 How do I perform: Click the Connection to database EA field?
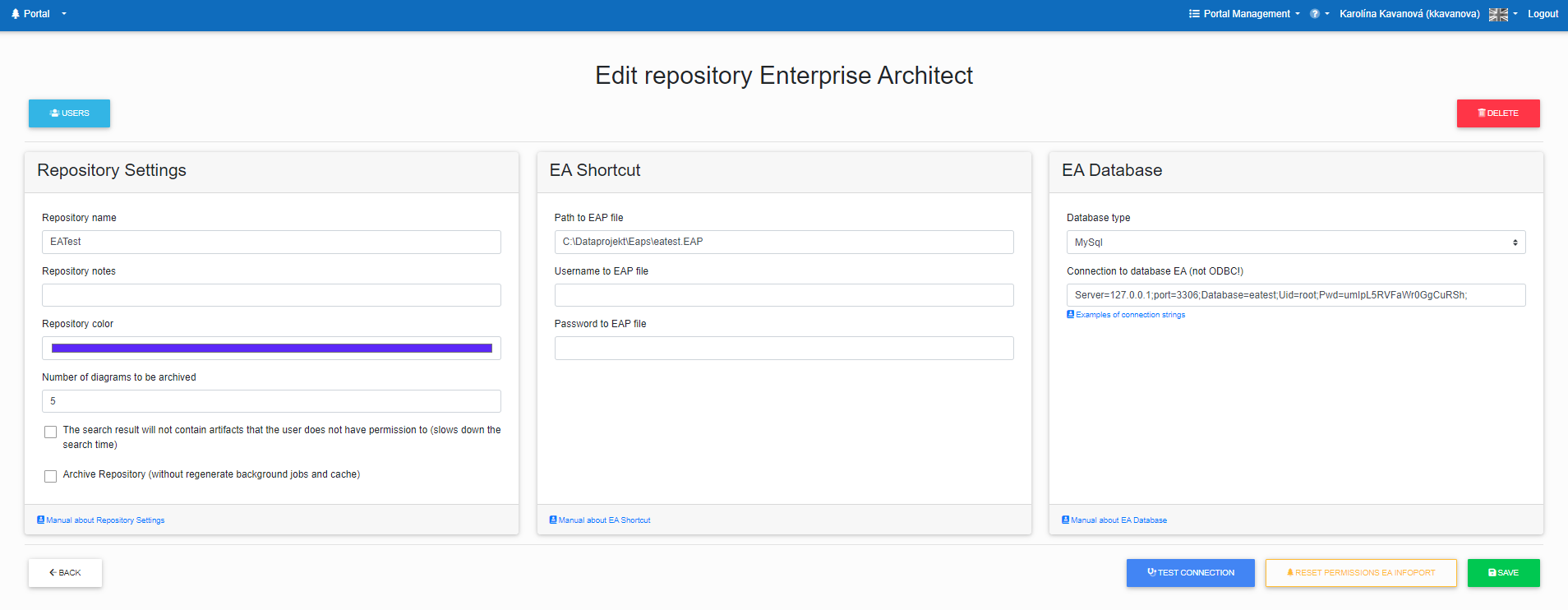(1296, 295)
